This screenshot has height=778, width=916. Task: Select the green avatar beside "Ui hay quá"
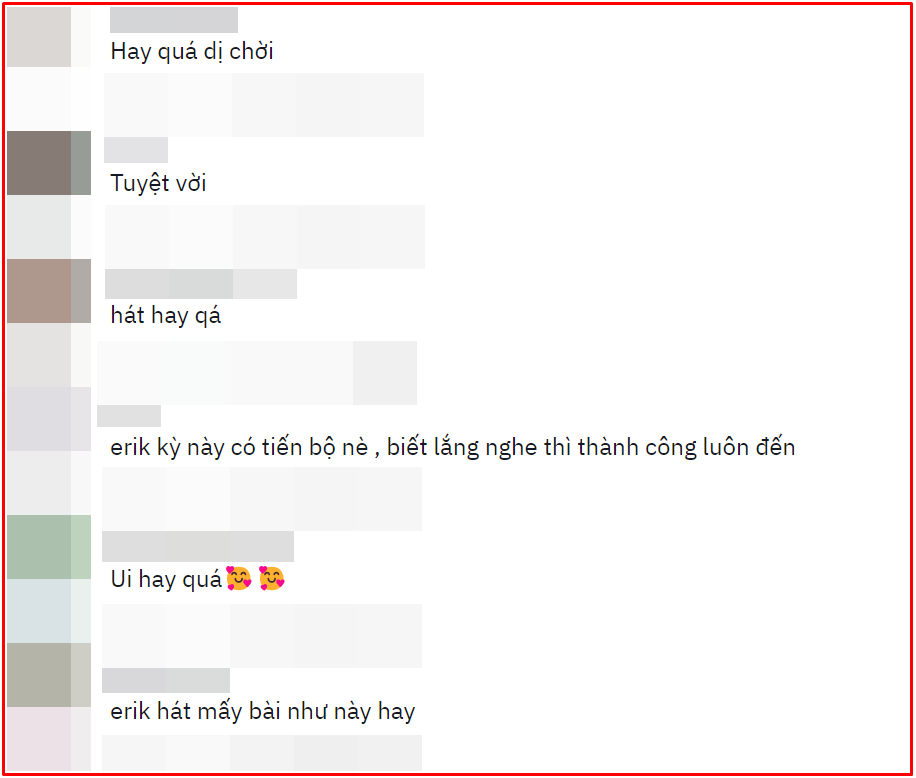[x=49, y=547]
